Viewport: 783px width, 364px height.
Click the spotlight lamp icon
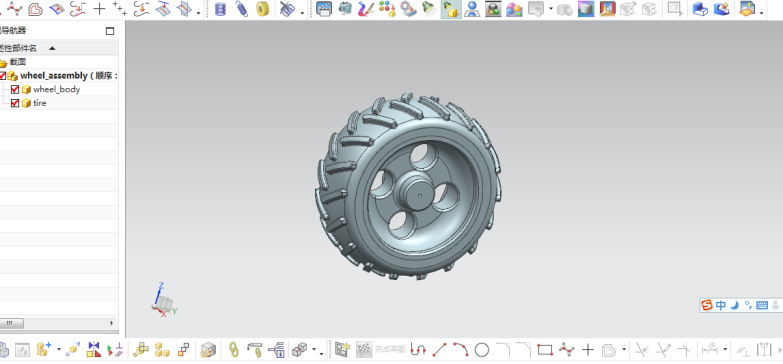pos(429,8)
